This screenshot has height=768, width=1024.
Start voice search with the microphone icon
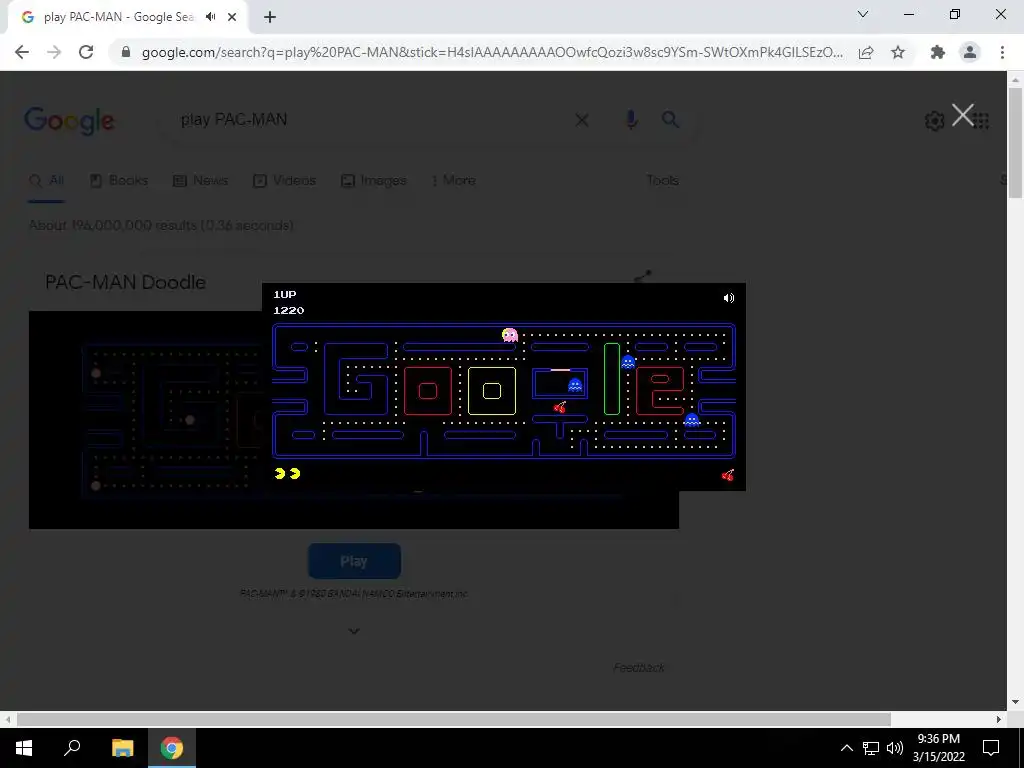point(631,120)
